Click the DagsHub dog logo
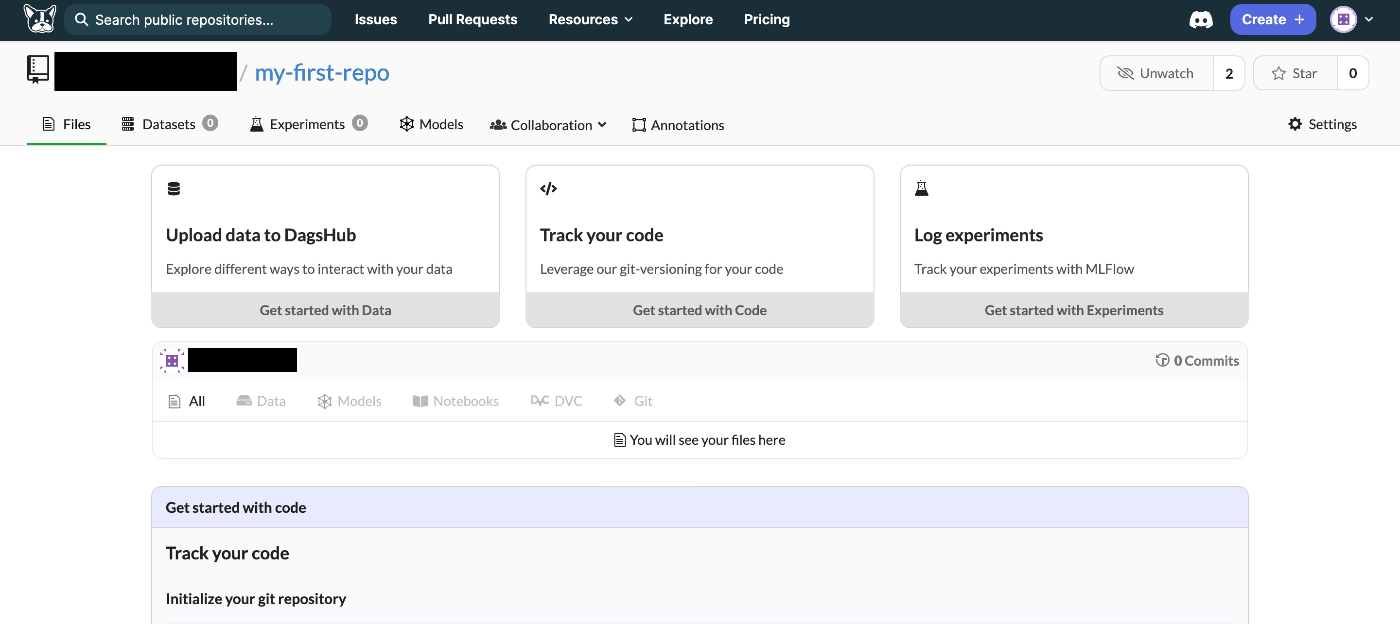1400x624 pixels. tap(40, 19)
